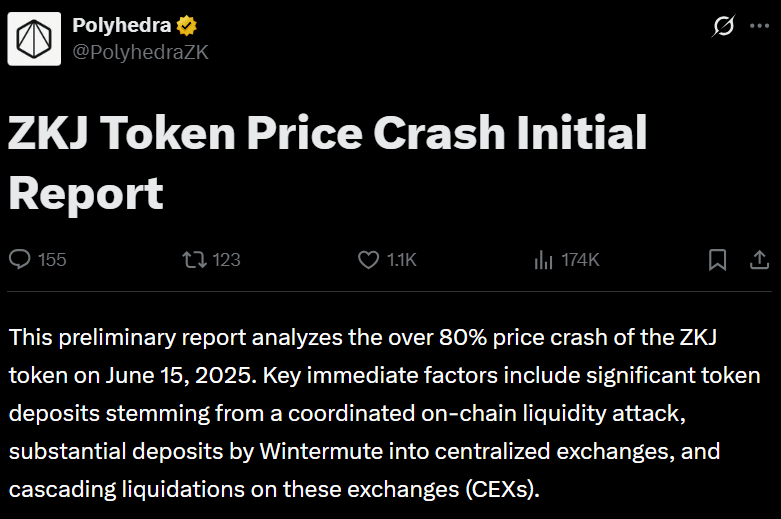The width and height of the screenshot is (781, 519).
Task: Click the reply speech bubble icon
Action: coord(20,260)
